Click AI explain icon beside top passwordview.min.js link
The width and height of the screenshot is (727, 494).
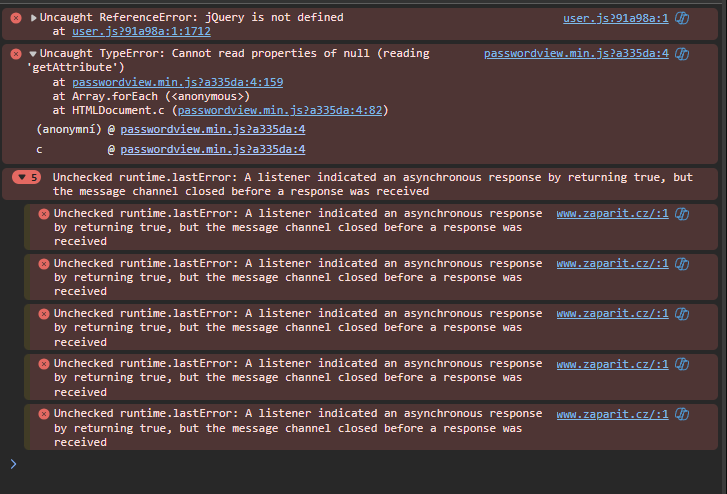pyautogui.click(x=682, y=54)
